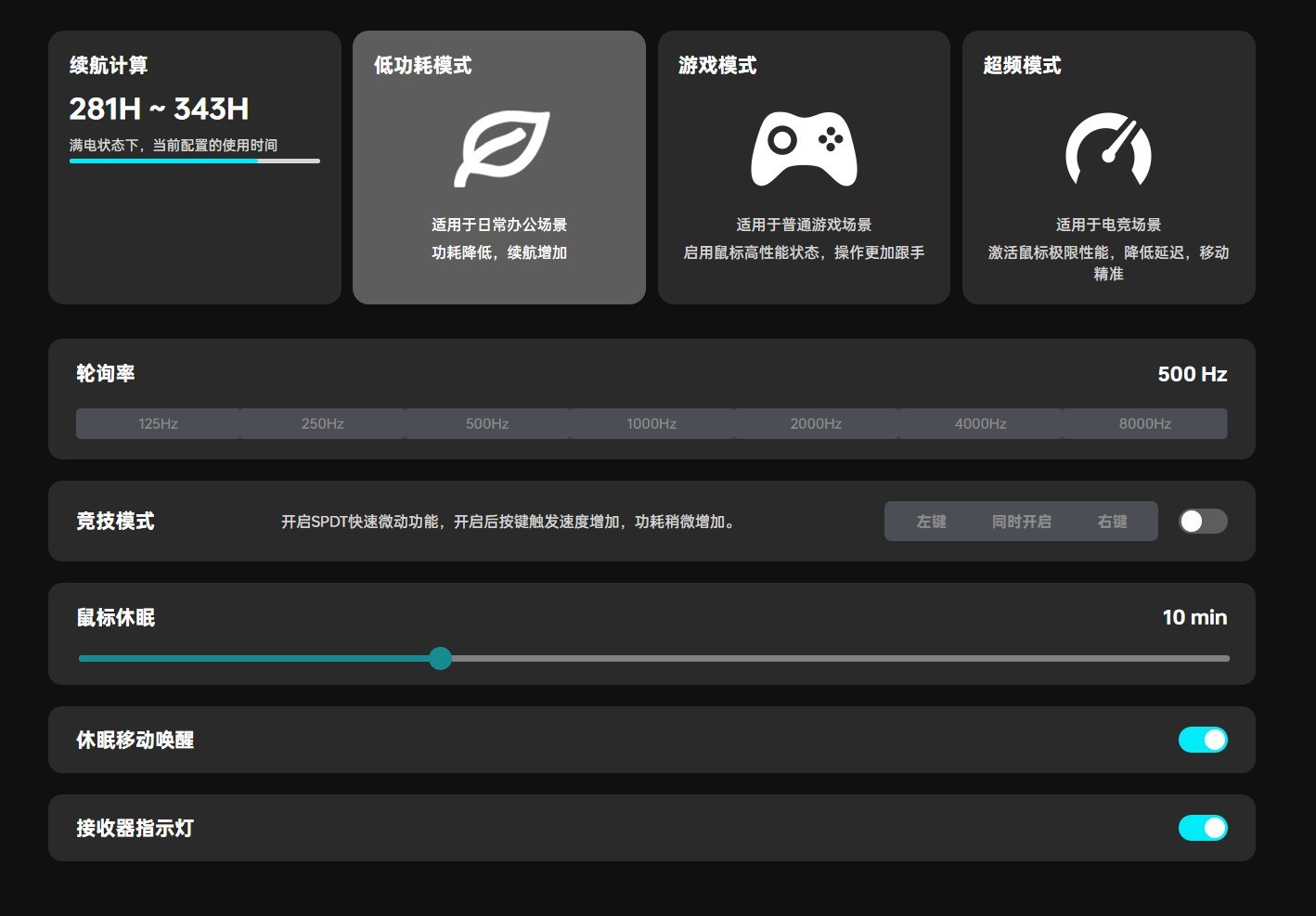This screenshot has height=916, width=1316.
Task: Choose the 同时开启 option
Action: point(1021,522)
